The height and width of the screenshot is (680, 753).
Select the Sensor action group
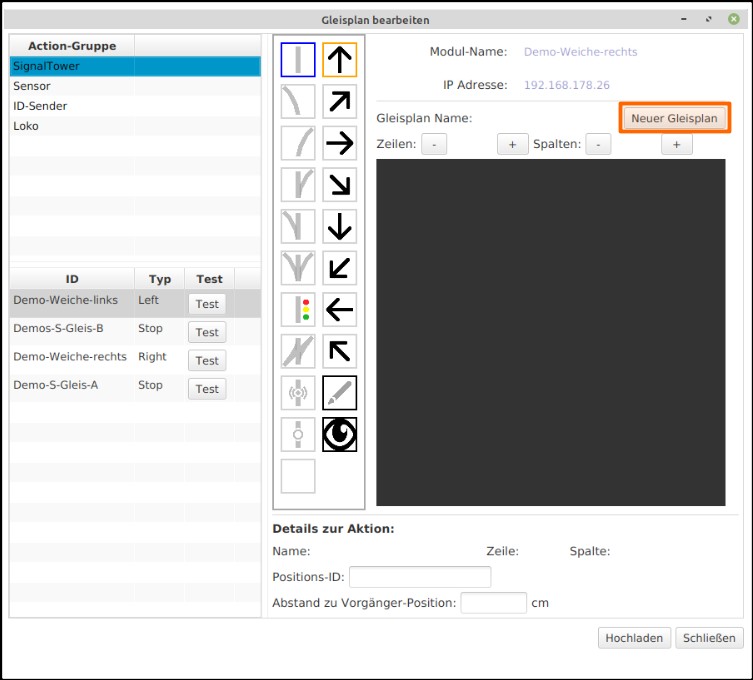click(32, 86)
